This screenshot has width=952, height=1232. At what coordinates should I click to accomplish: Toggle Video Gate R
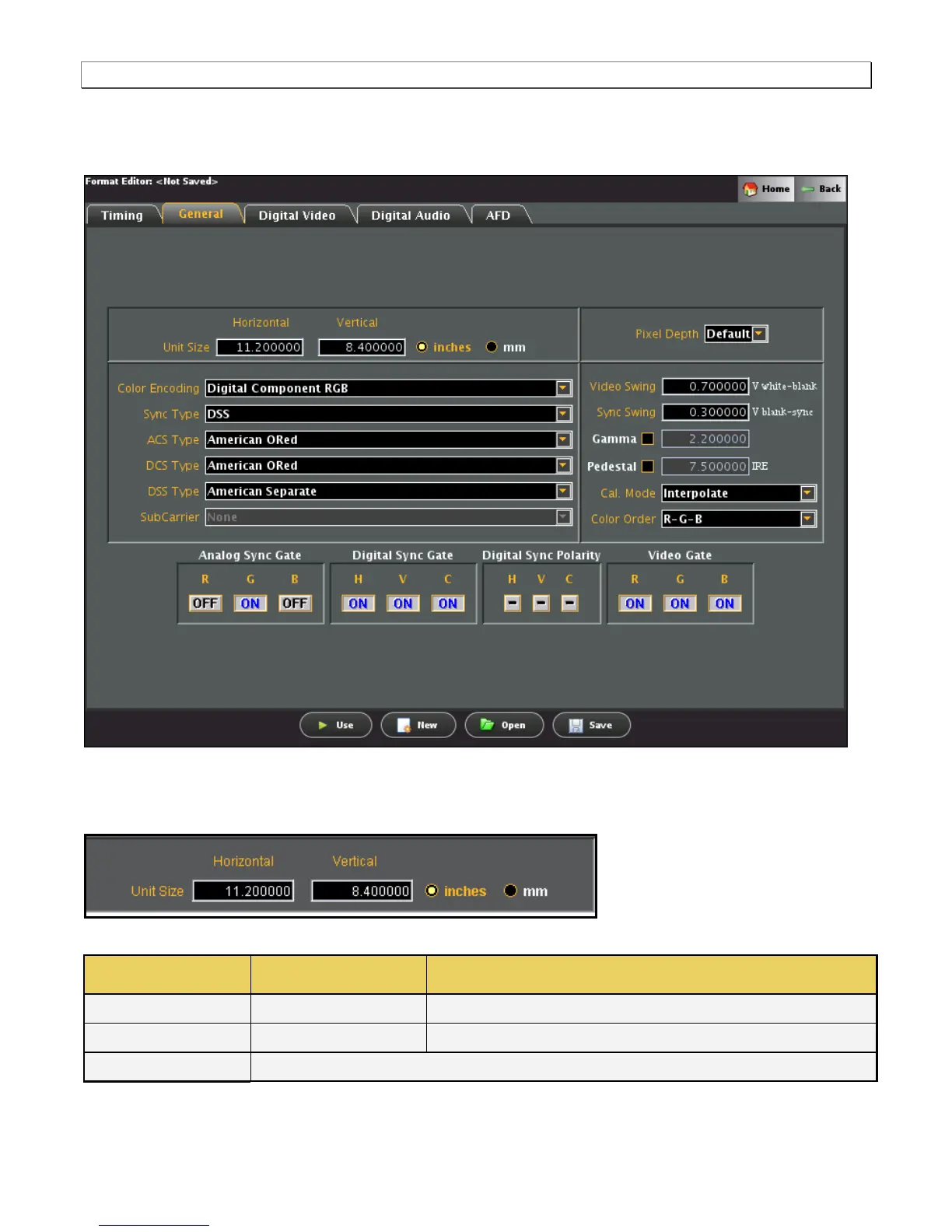coord(635,604)
